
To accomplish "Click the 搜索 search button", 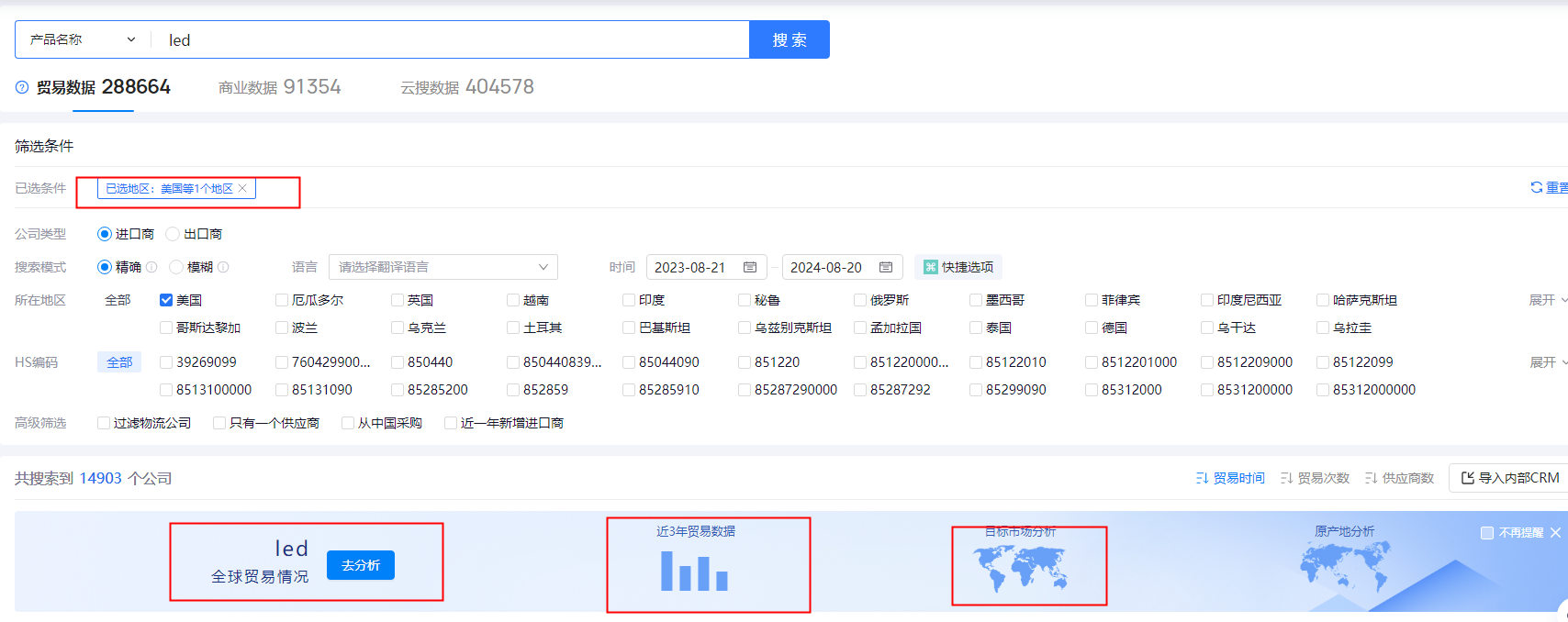I will click(x=789, y=39).
